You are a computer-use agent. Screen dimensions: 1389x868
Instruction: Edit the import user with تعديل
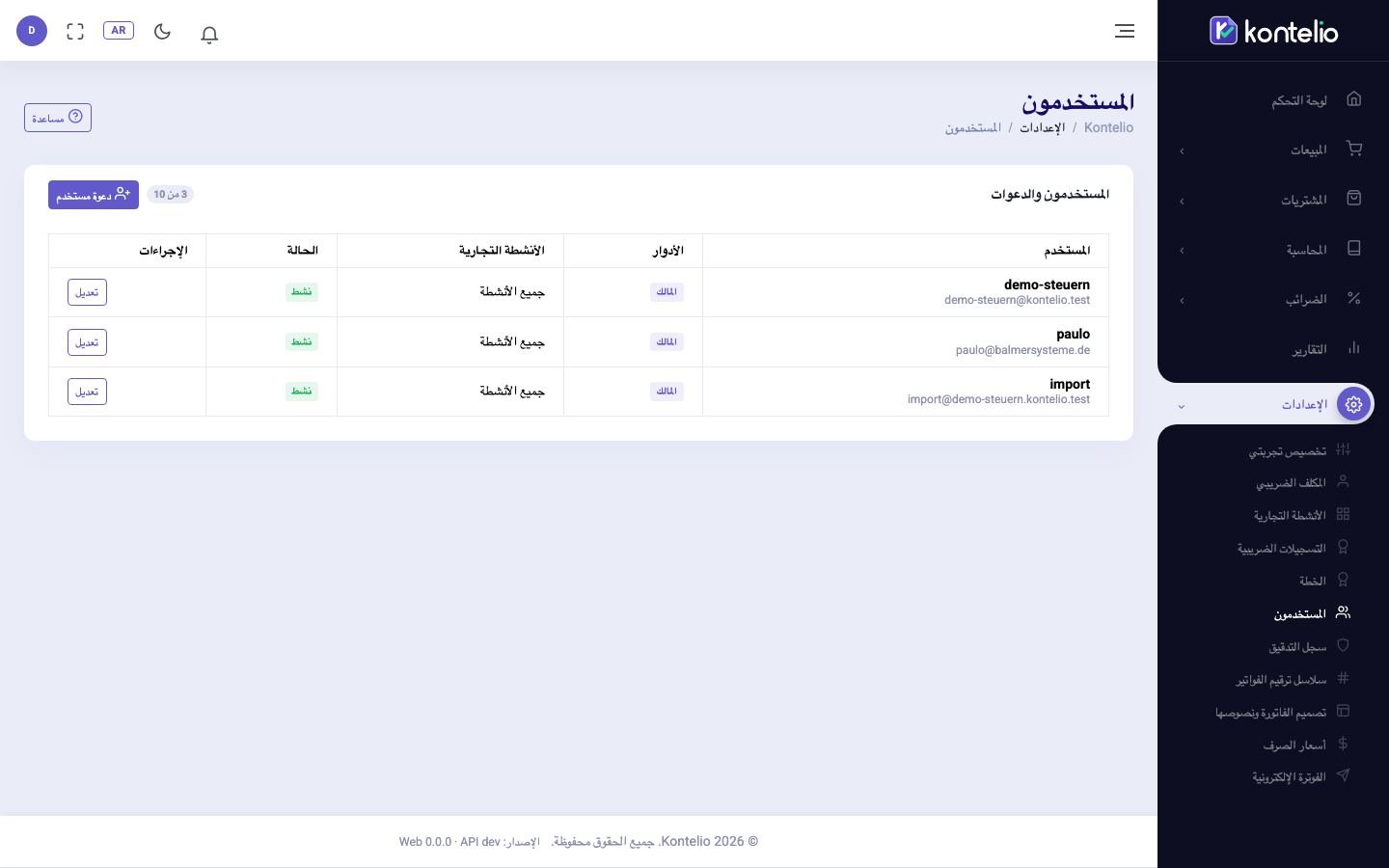tap(87, 392)
